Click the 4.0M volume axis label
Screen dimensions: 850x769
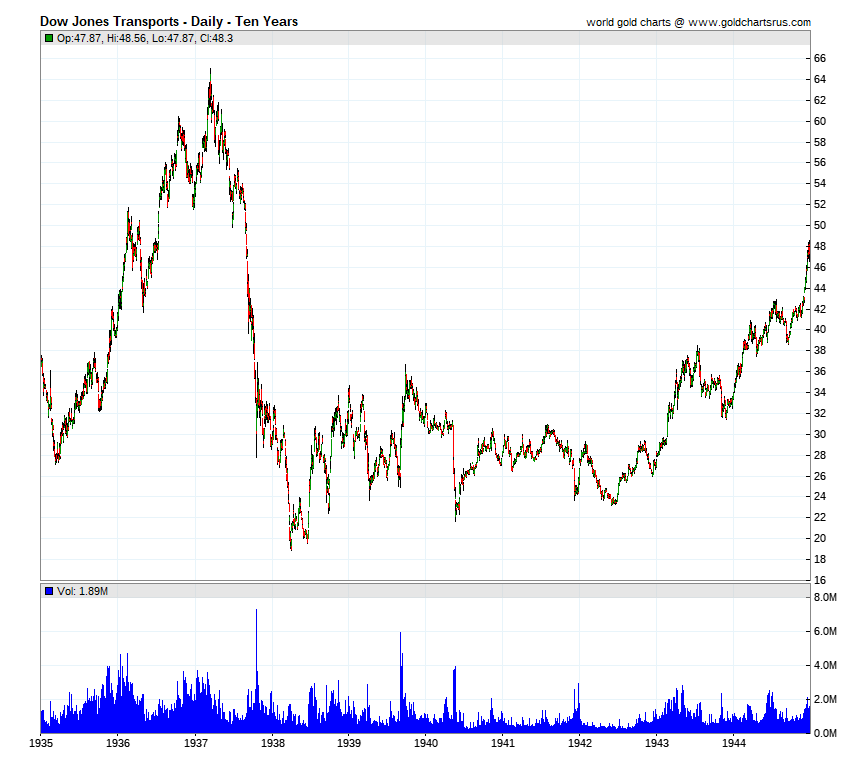pos(825,666)
